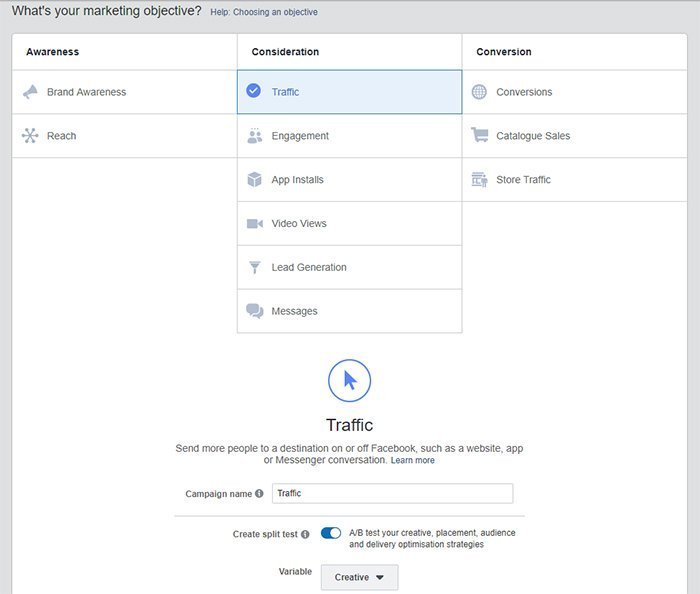Choose the Messages objective

(350, 311)
